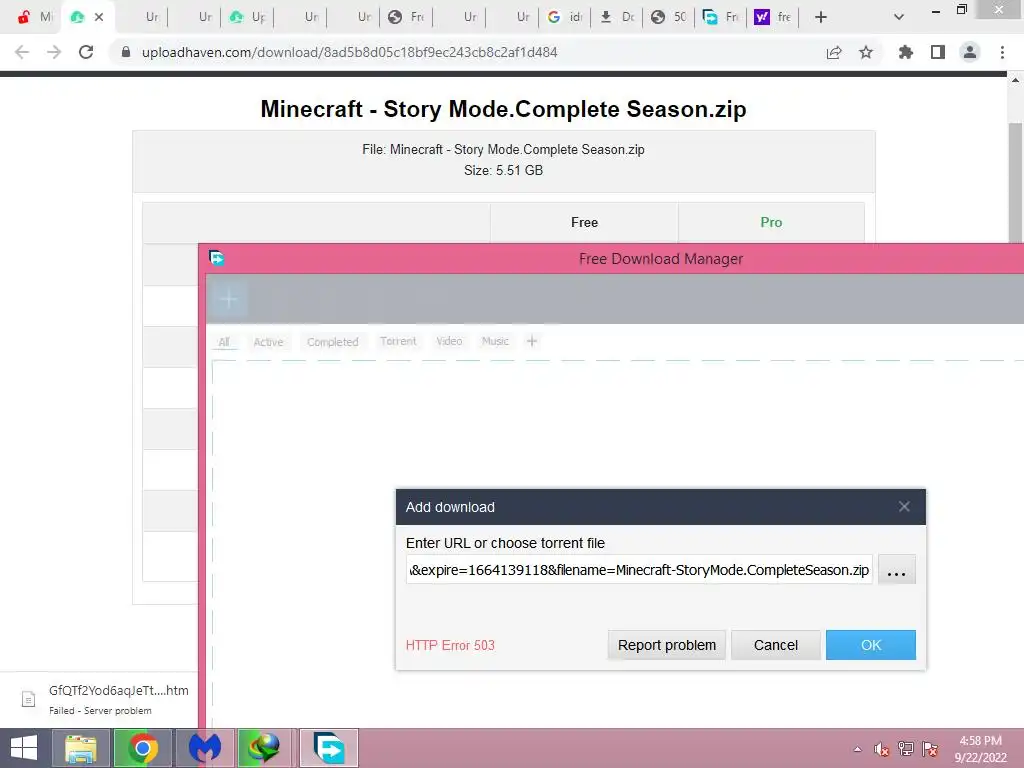This screenshot has height=768, width=1024.
Task: Click the download URL input field
Action: (x=639, y=570)
